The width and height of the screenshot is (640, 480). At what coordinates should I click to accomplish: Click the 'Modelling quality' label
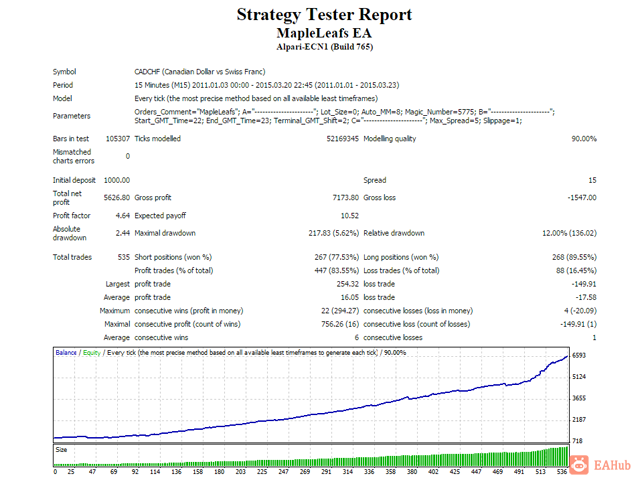[390, 139]
